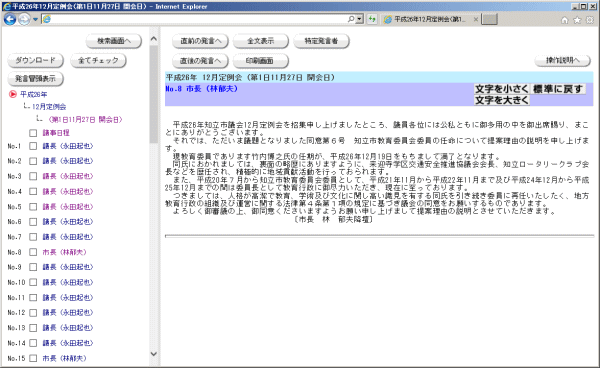Click the browser Forward arrow button
Screen dimensions: 600x368
(x=24, y=19)
